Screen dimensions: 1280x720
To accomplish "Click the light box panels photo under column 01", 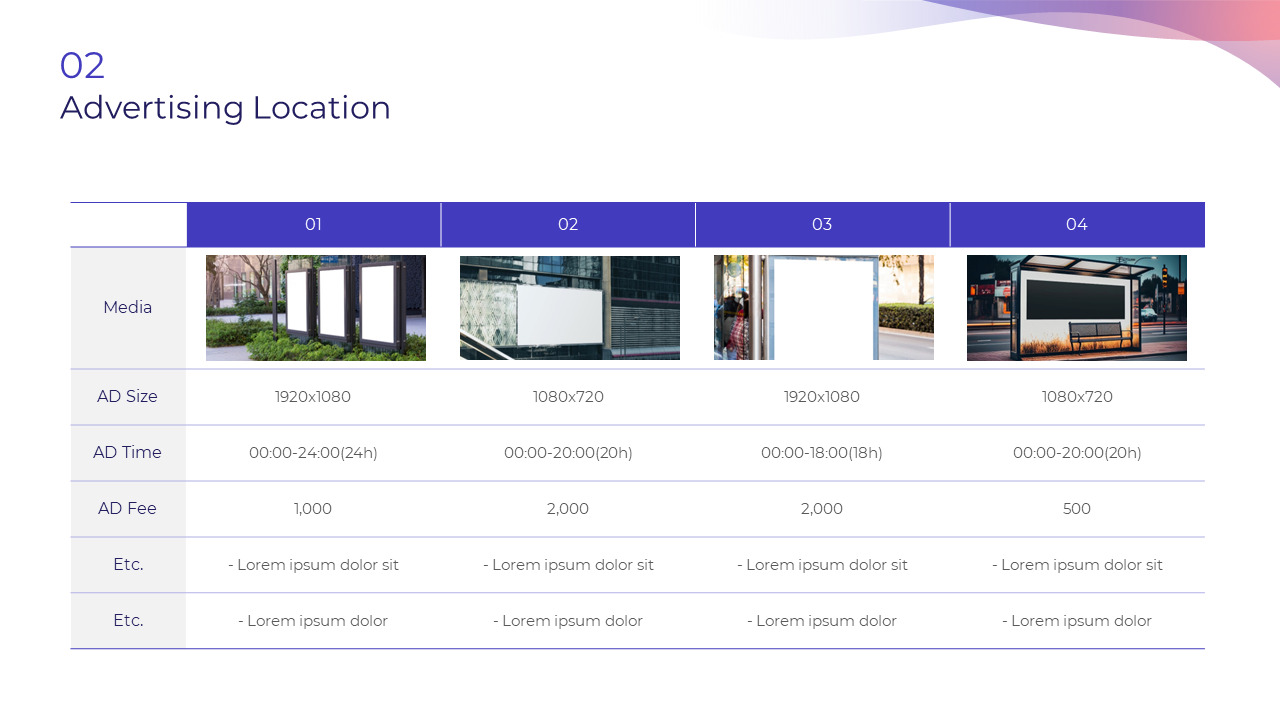I will click(x=315, y=307).
